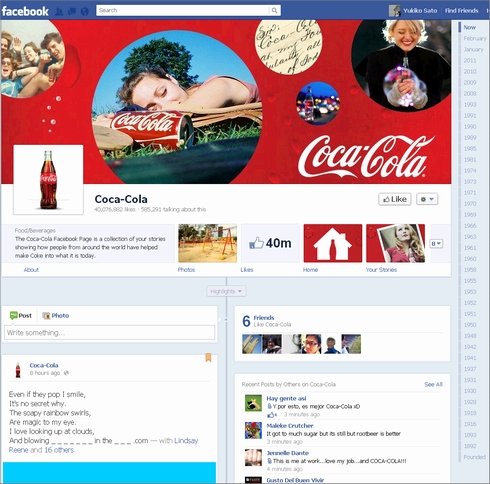Click the search magnifier button
Screen dimensions: 490x484
(x=274, y=11)
